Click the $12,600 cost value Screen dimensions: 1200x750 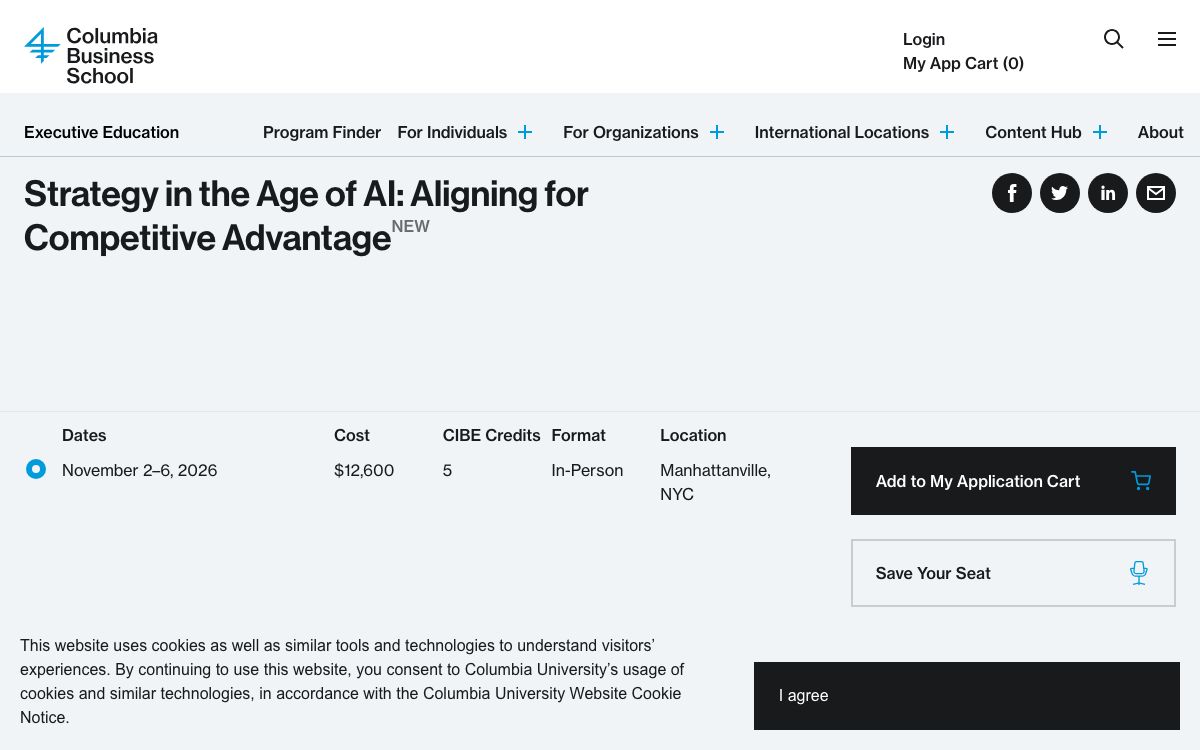click(364, 470)
